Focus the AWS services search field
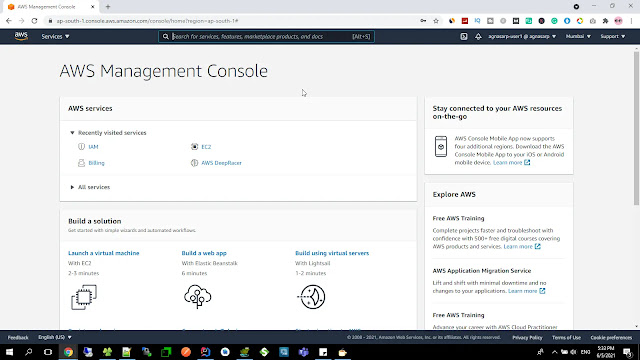 click(266, 36)
